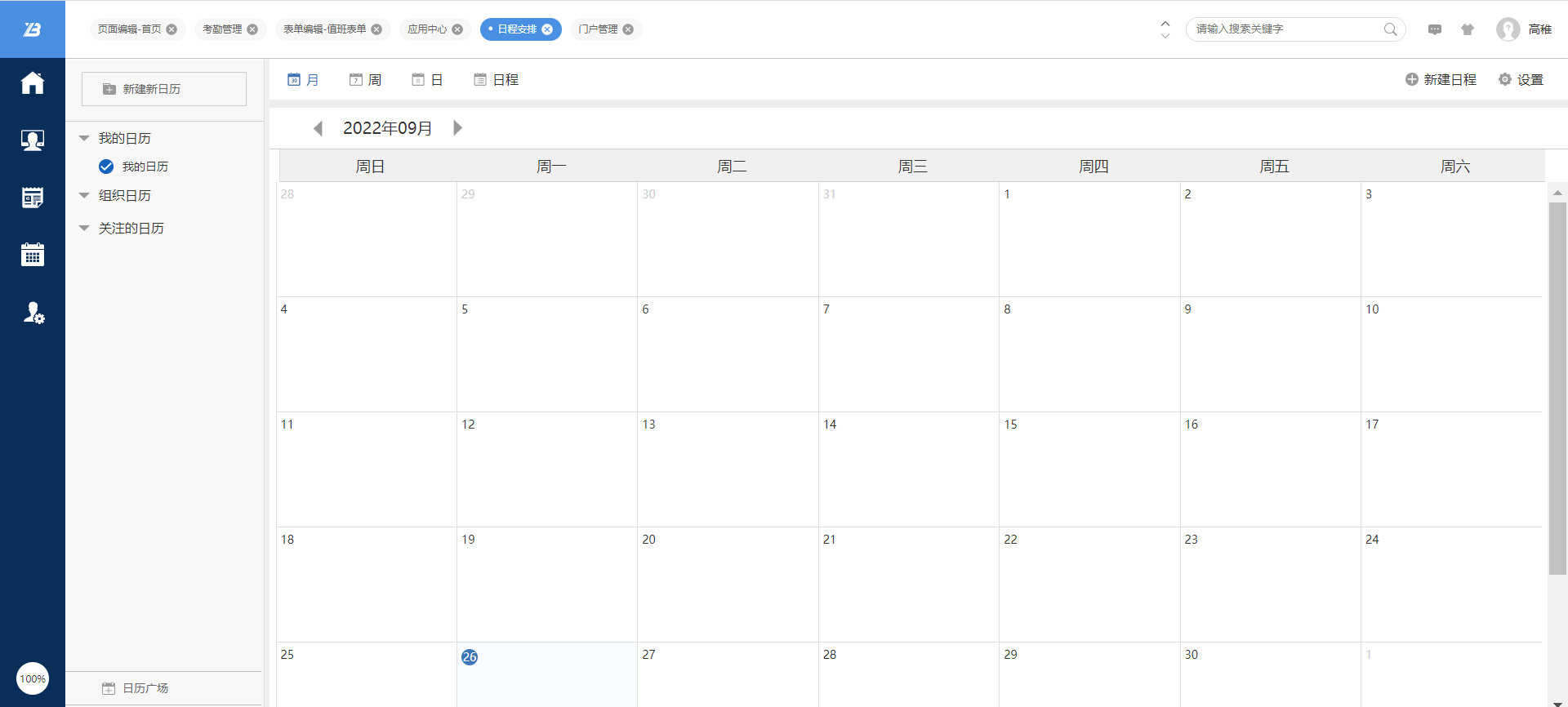Screen dimensions: 1568x707
Task: Select the September 10 day cell
Action: 1451,354
